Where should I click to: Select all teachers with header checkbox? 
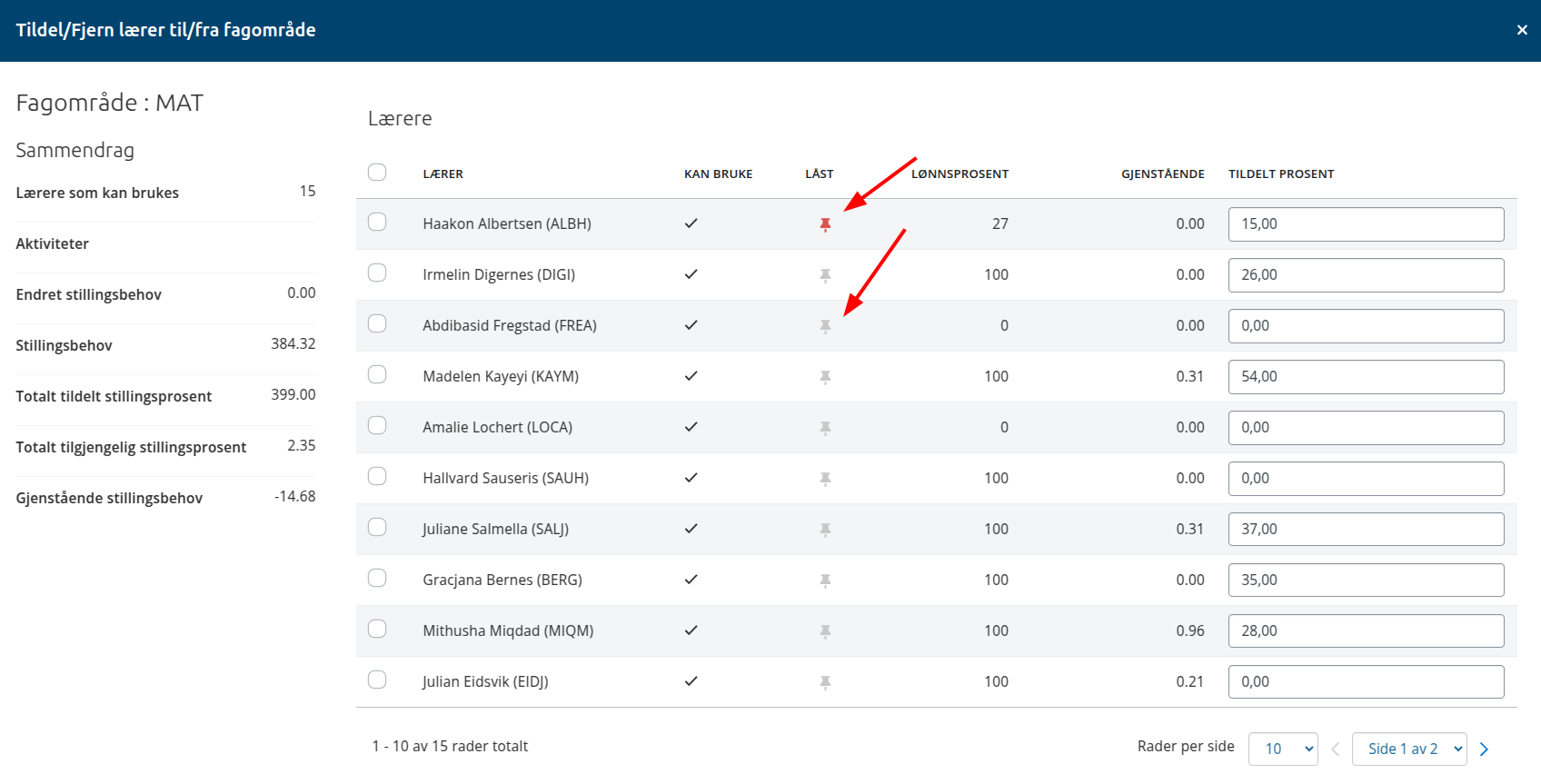pos(377,172)
